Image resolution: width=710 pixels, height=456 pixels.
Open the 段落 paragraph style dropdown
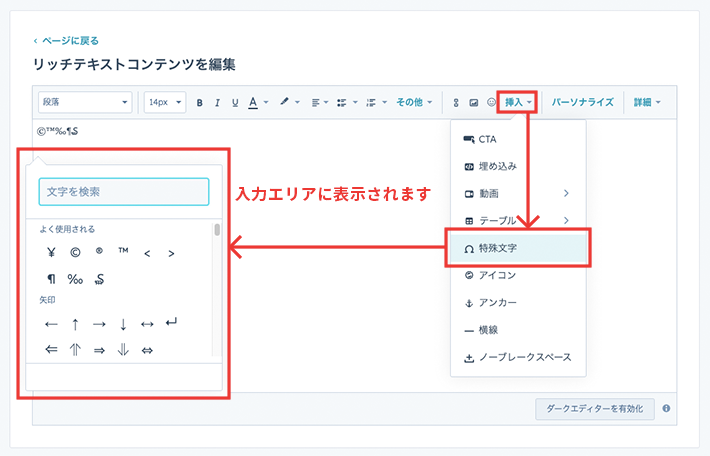pyautogui.click(x=85, y=102)
